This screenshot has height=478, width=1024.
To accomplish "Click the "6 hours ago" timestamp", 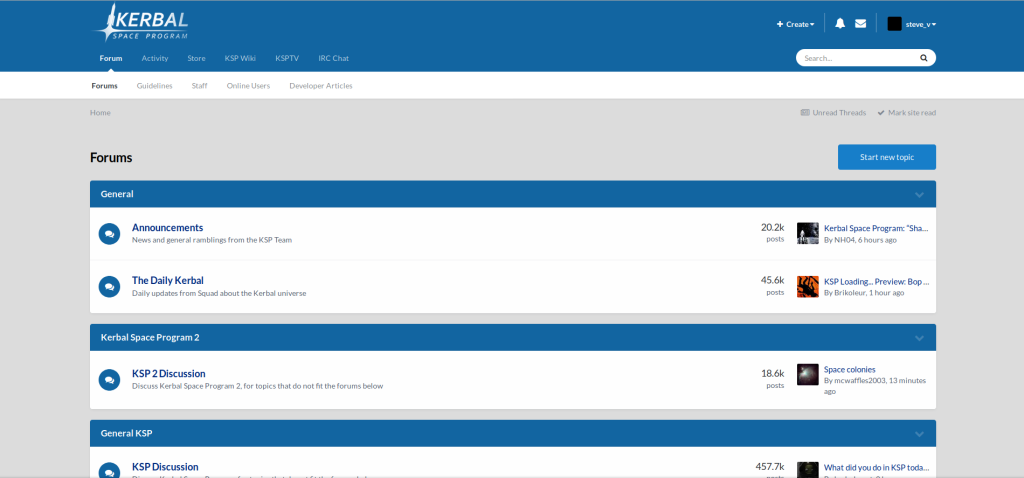I will coord(877,240).
